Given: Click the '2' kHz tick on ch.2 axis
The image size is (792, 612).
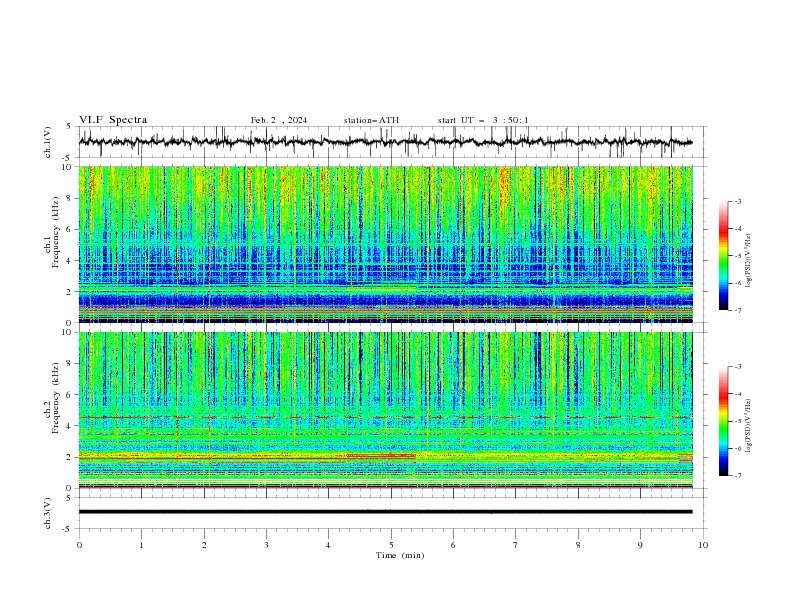Looking at the screenshot, I should [69, 457].
